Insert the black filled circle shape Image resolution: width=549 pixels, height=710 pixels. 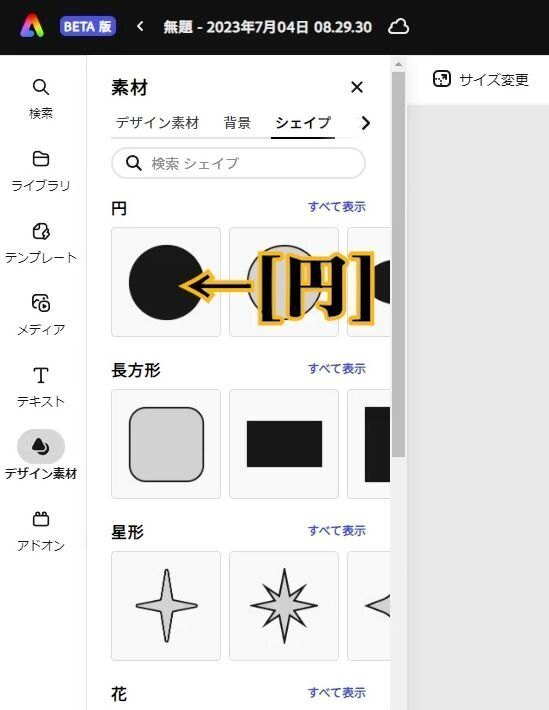pos(166,282)
